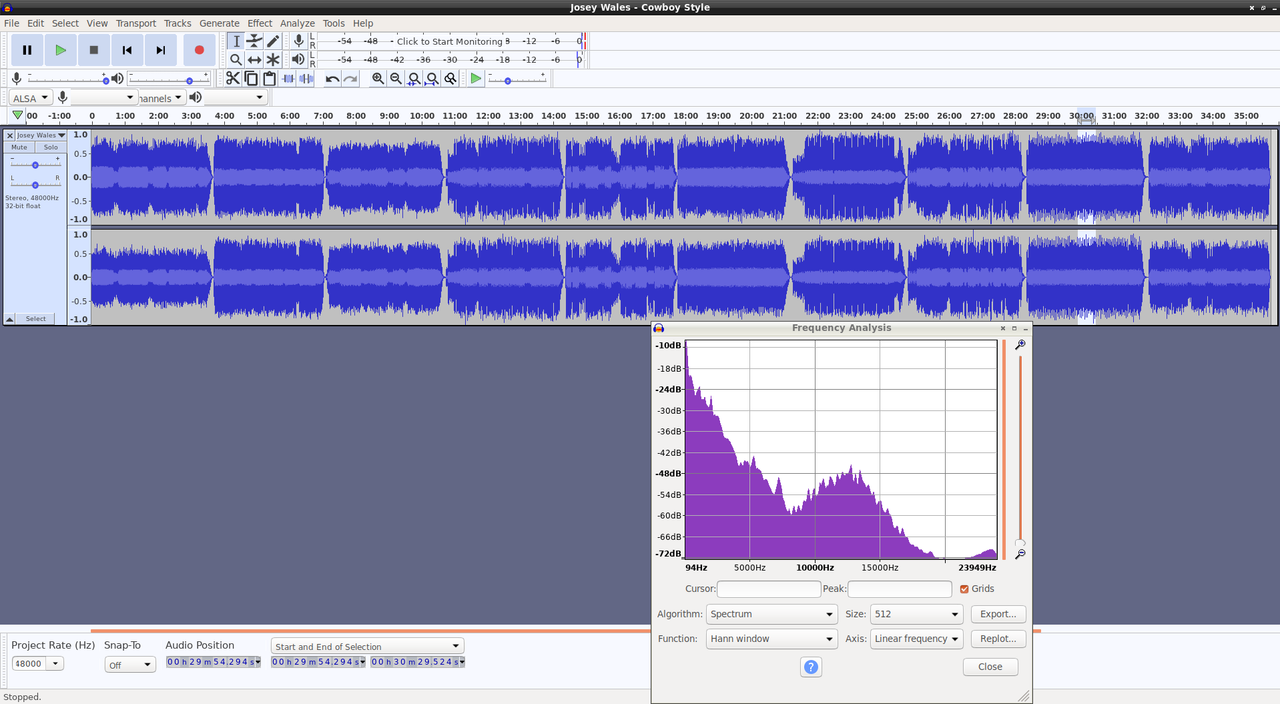Click the Replot... button
1280x704 pixels.
pyautogui.click(x=998, y=638)
